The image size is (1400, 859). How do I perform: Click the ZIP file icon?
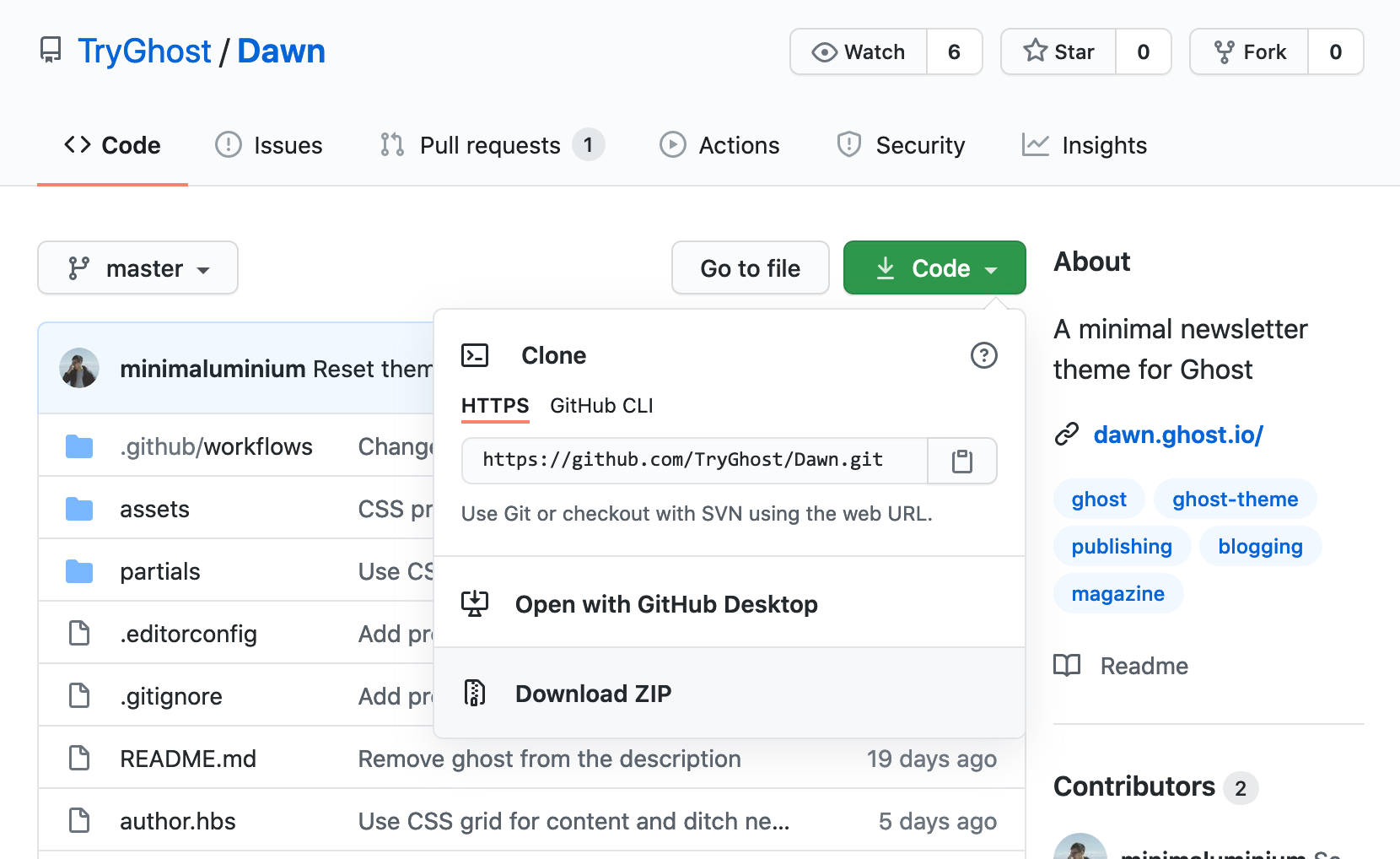click(475, 694)
